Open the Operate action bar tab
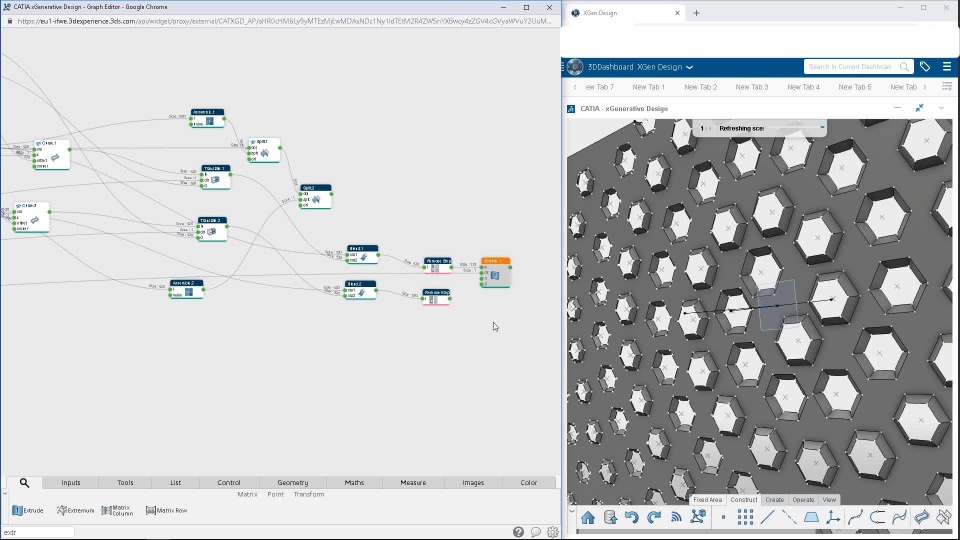The width and height of the screenshot is (960, 540). coord(803,500)
